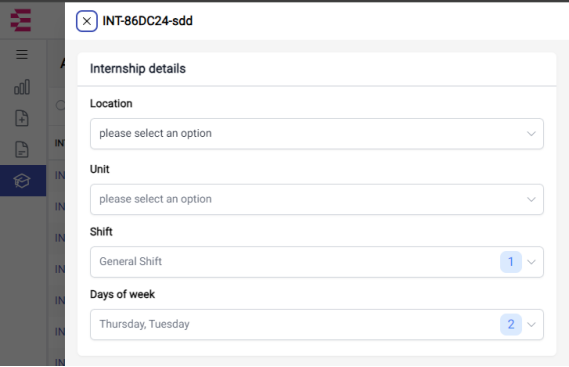The image size is (569, 367).
Task: Expand the Unit dropdown arrow
Action: 531,199
